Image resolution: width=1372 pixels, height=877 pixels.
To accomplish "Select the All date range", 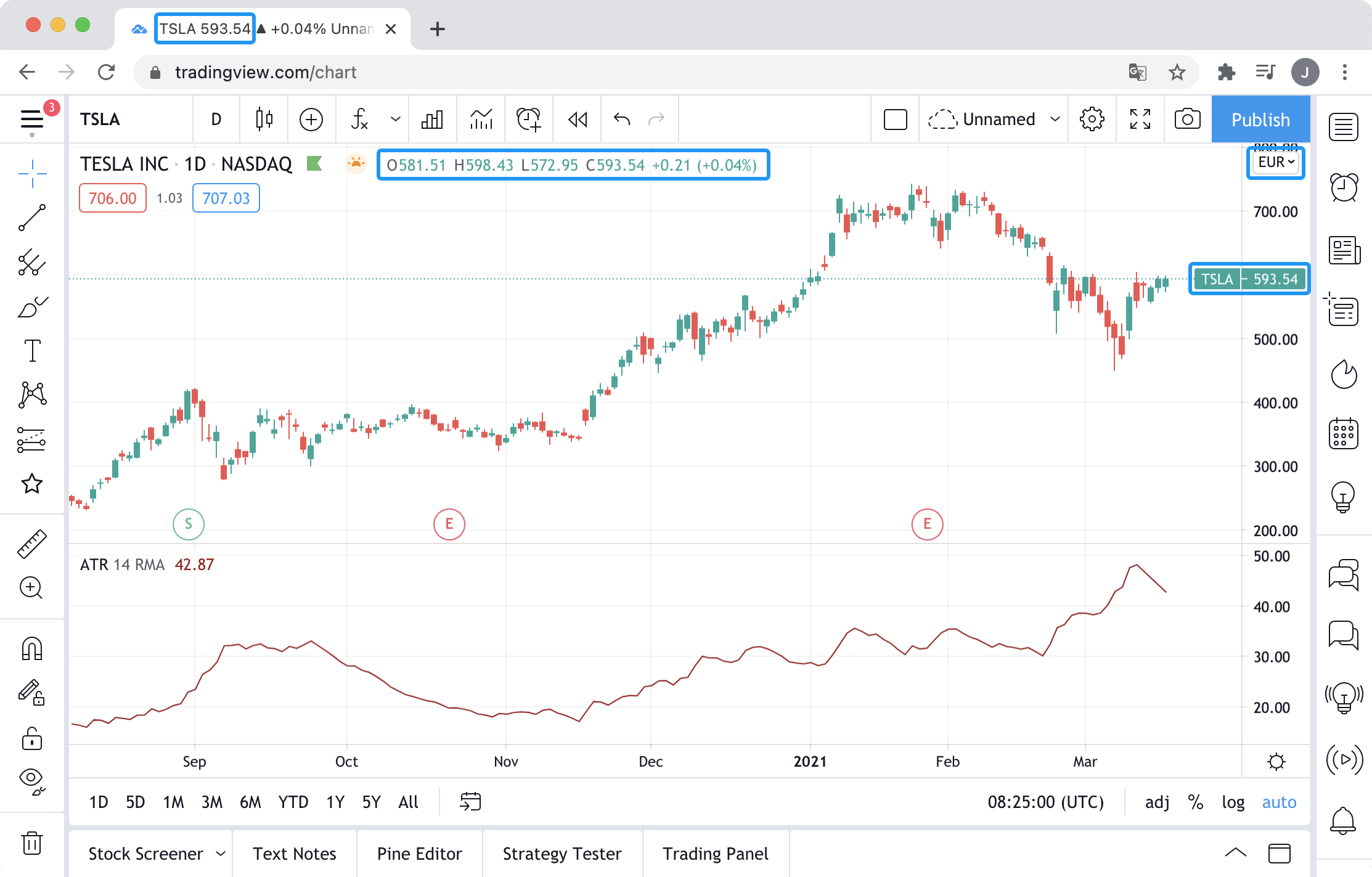I will (x=409, y=802).
